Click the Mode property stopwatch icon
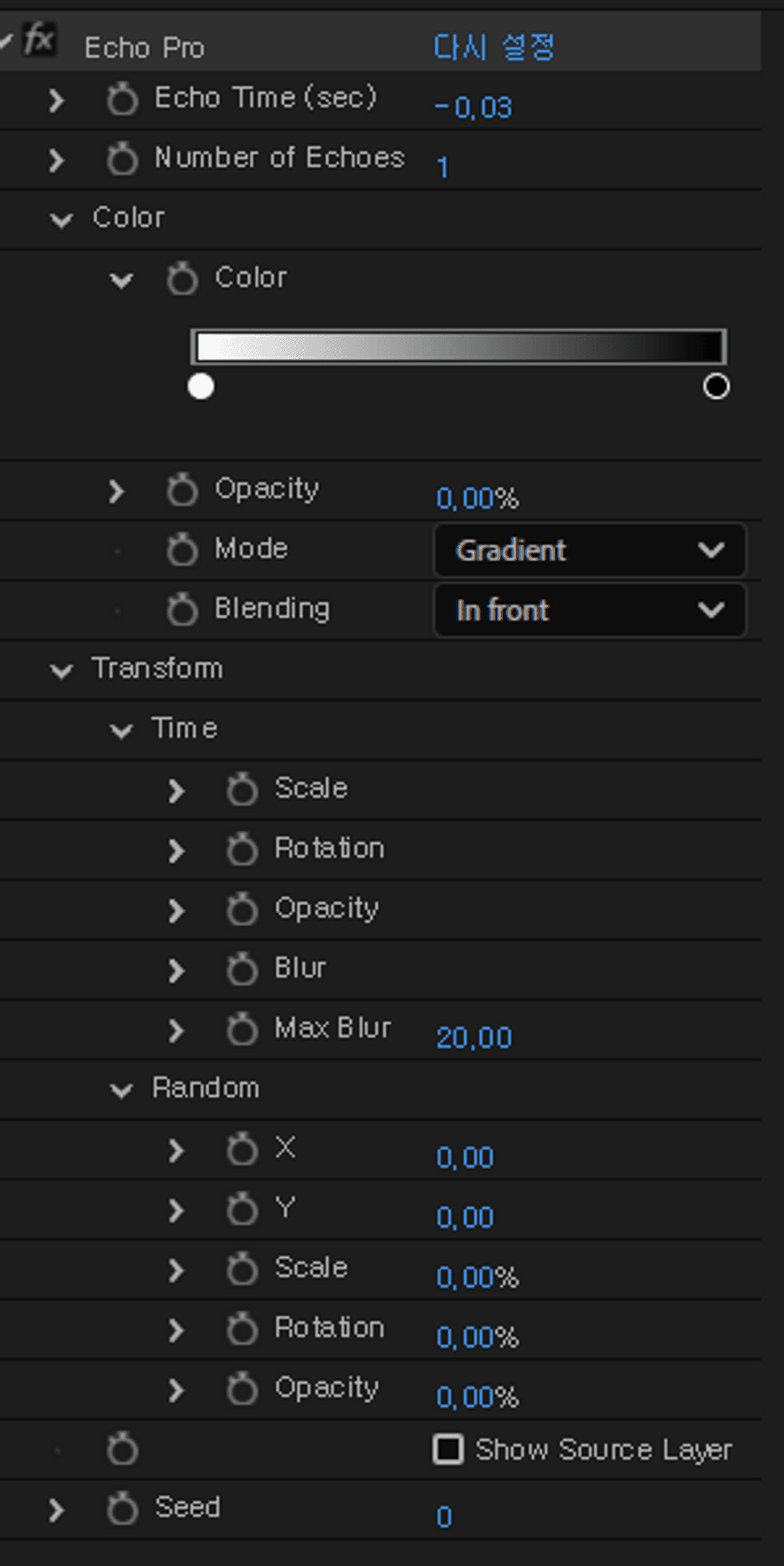 coord(182,550)
